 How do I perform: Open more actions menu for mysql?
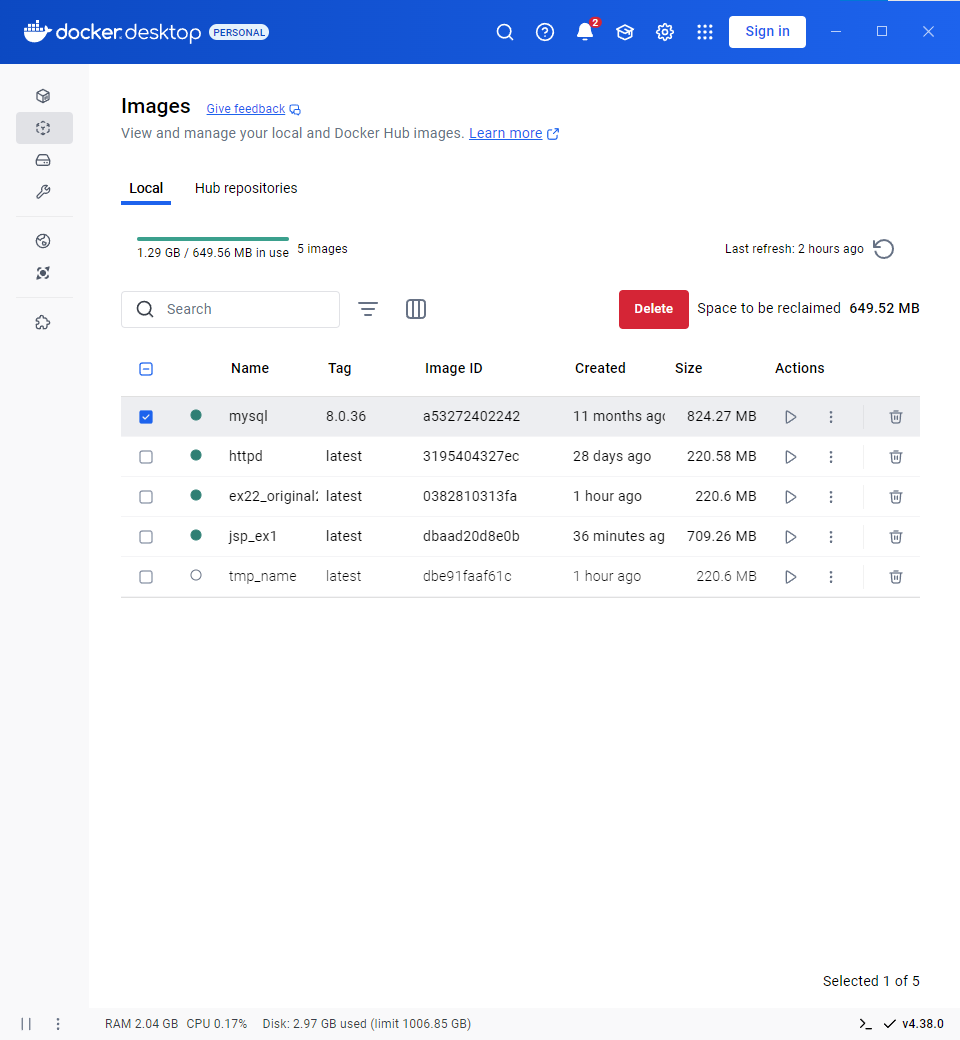tap(831, 417)
